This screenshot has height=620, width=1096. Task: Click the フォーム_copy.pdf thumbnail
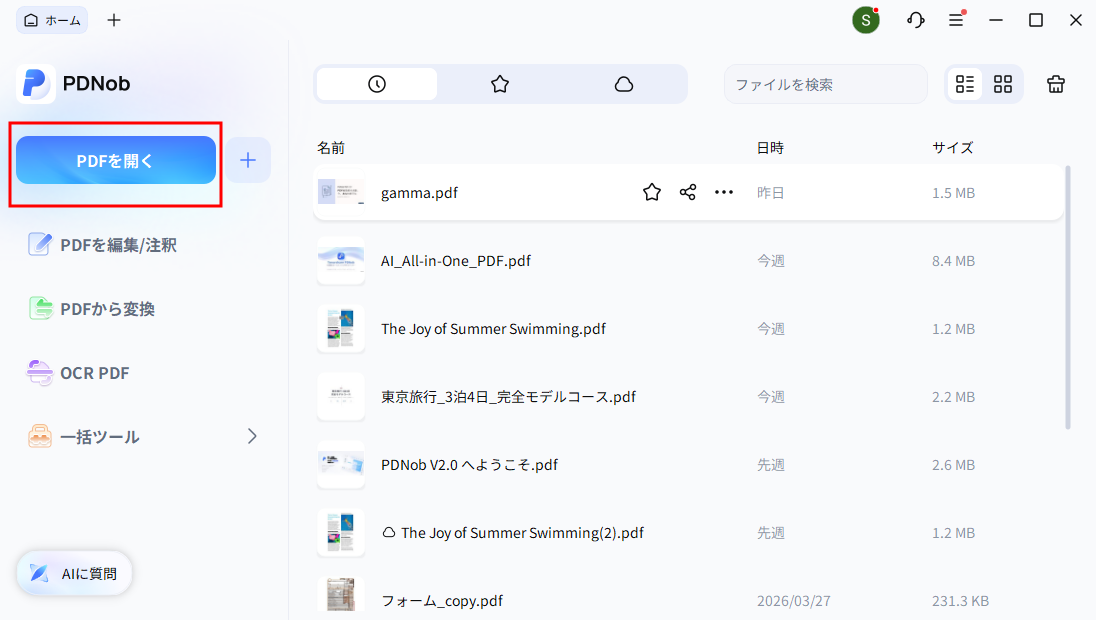(341, 596)
